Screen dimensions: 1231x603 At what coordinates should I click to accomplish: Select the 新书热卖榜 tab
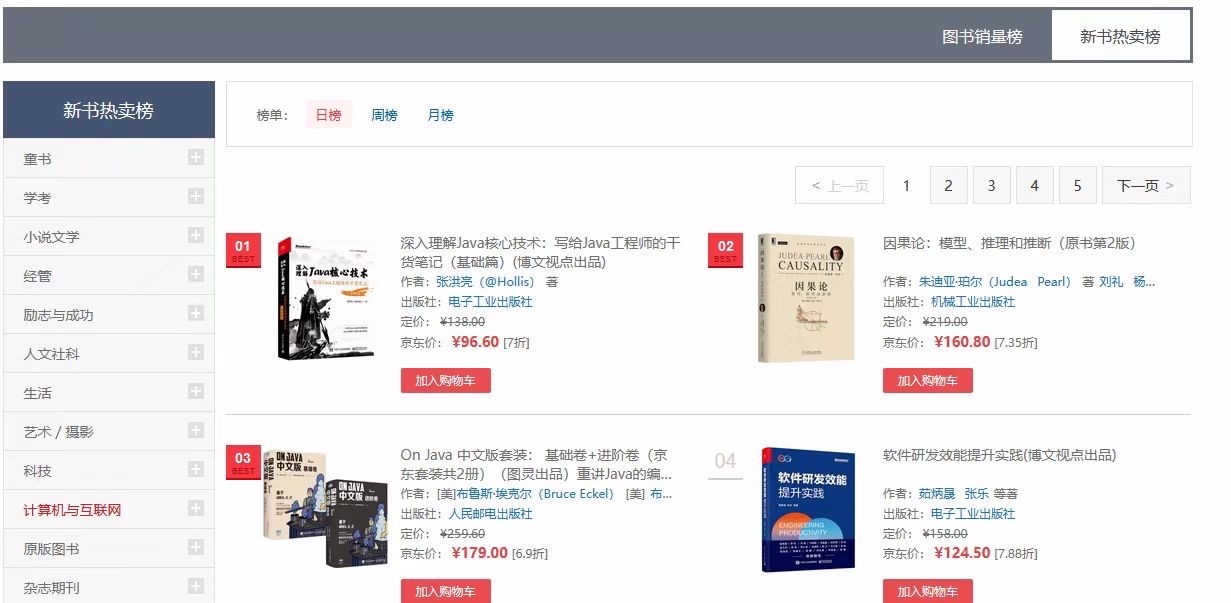click(x=1120, y=37)
